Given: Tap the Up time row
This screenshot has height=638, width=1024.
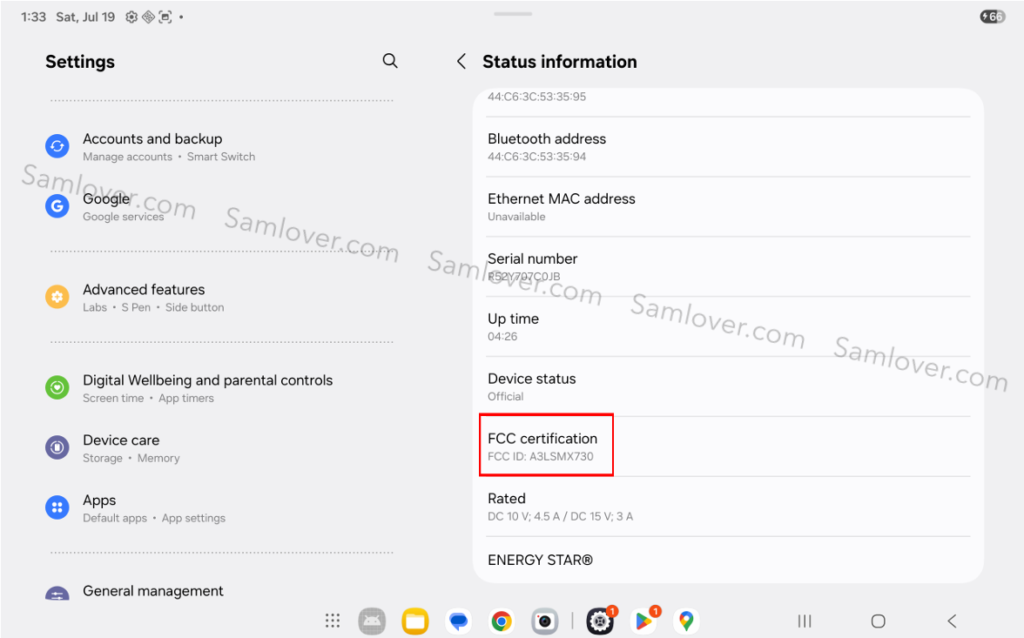Looking at the screenshot, I should [728, 327].
